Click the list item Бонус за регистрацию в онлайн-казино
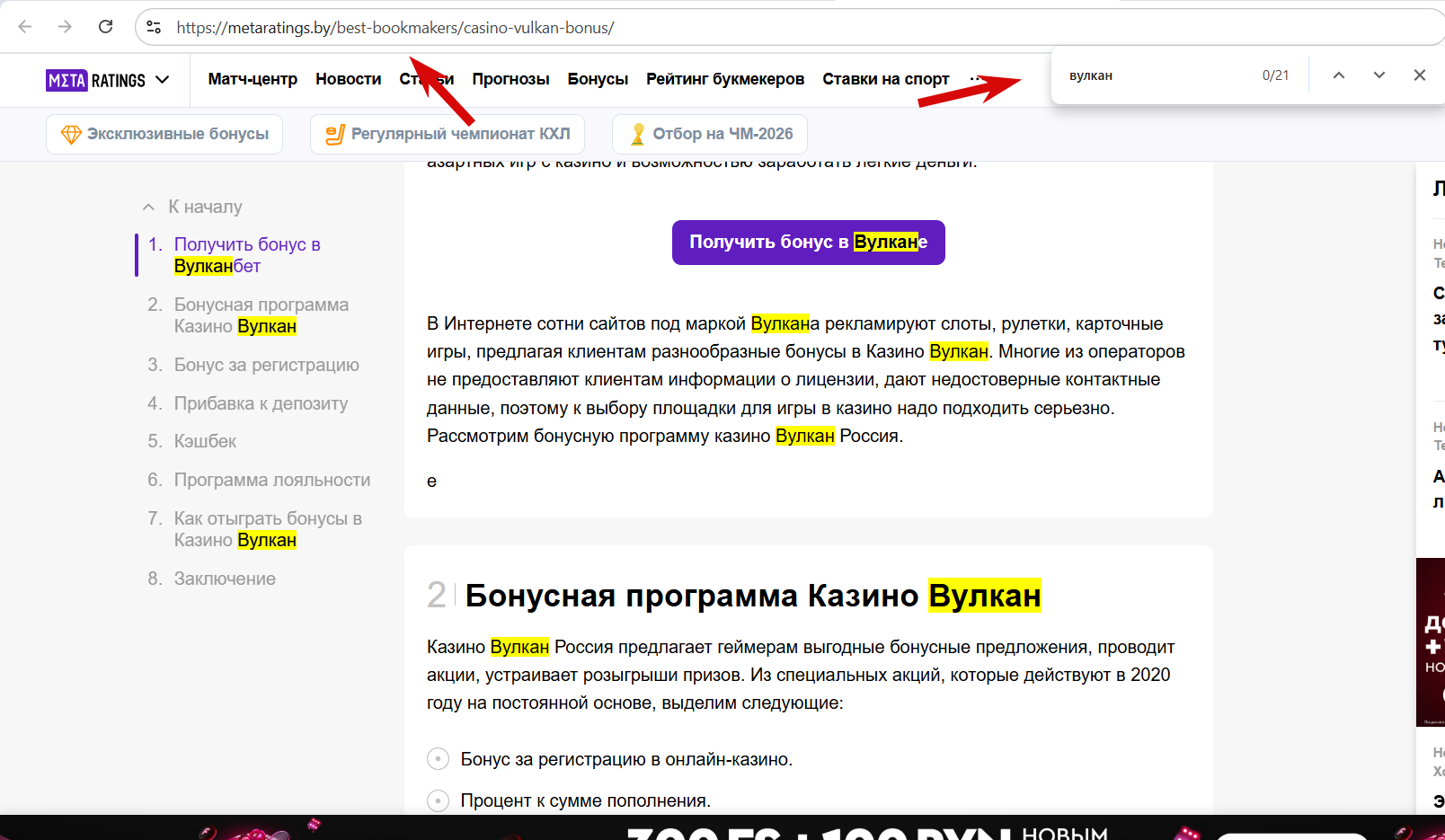Image resolution: width=1445 pixels, height=840 pixels. coord(626,759)
